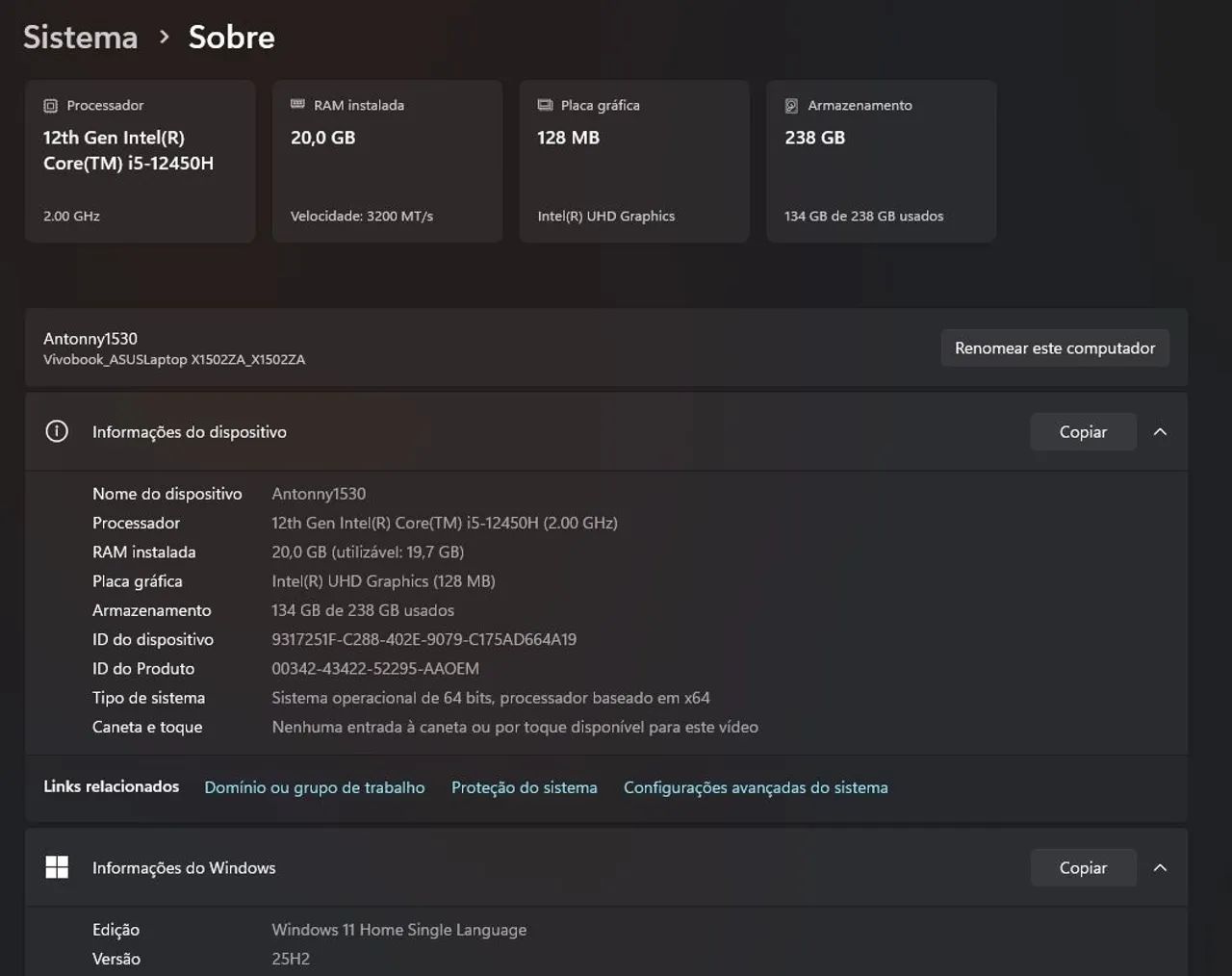1232x976 pixels.
Task: Click the info icon beside Informações do dispositivo
Action: tap(57, 431)
